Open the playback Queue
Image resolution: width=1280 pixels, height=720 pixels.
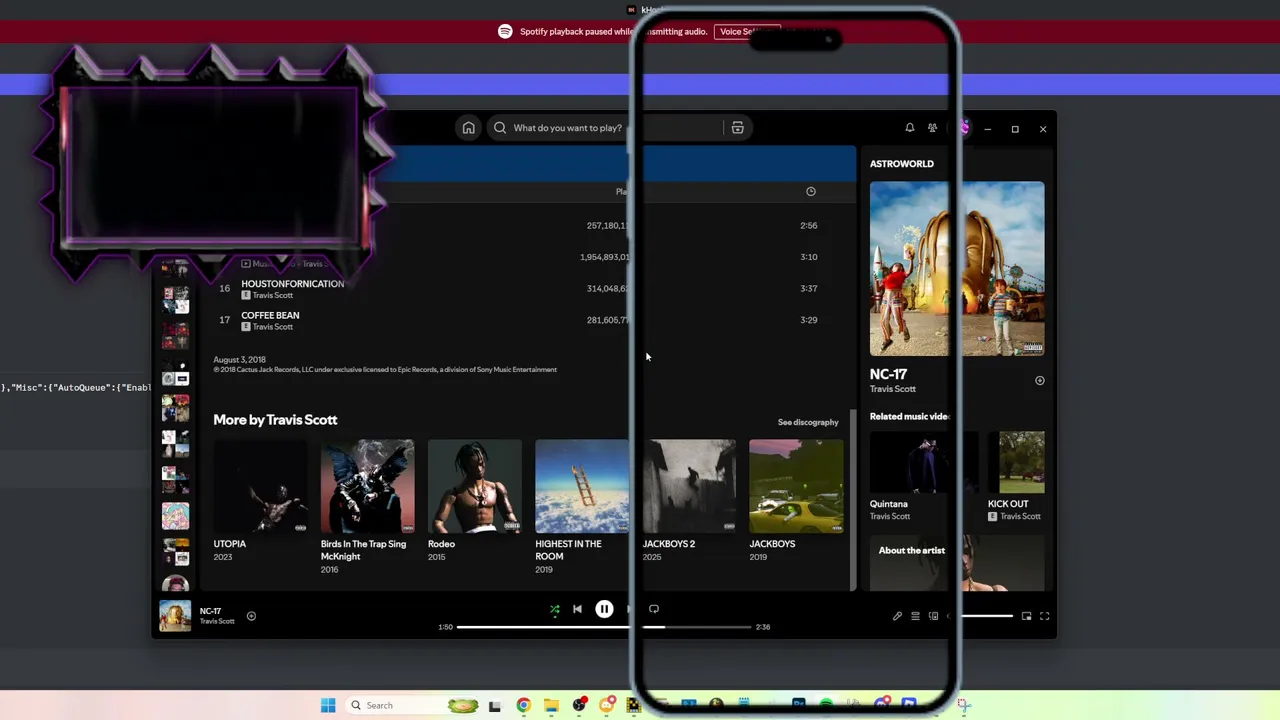tap(915, 616)
